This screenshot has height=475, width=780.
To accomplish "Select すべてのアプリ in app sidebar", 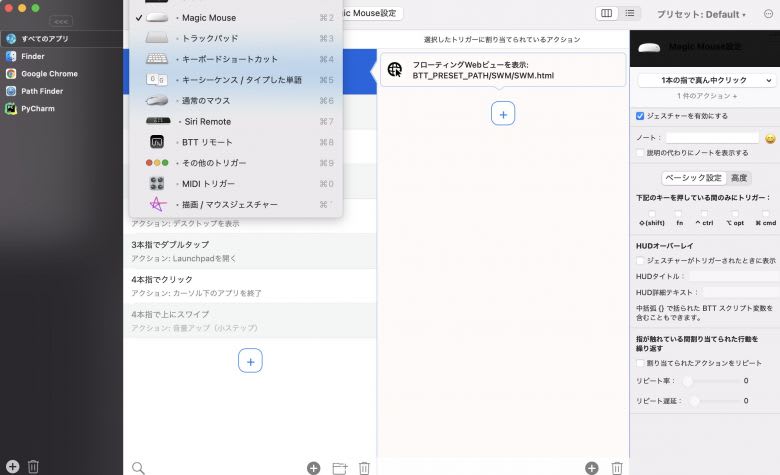I will click(x=62, y=39).
